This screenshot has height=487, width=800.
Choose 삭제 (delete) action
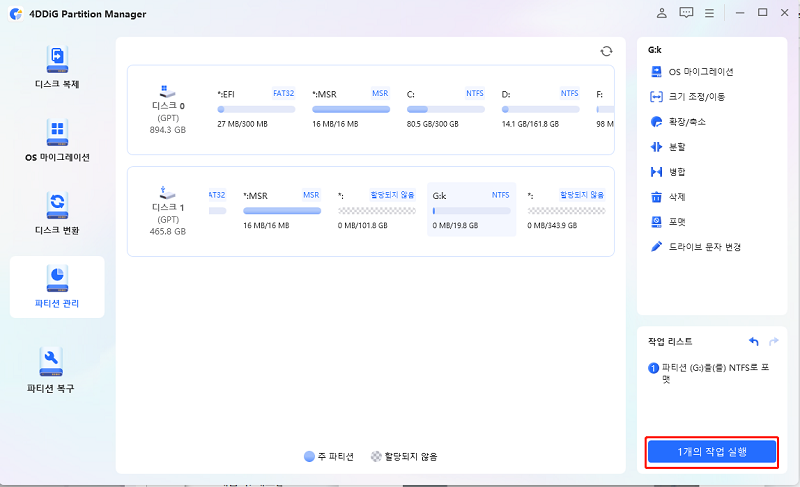point(668,197)
